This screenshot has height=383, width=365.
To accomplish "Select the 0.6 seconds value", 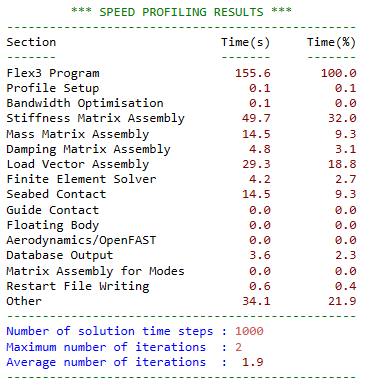I will pyautogui.click(x=260, y=286).
